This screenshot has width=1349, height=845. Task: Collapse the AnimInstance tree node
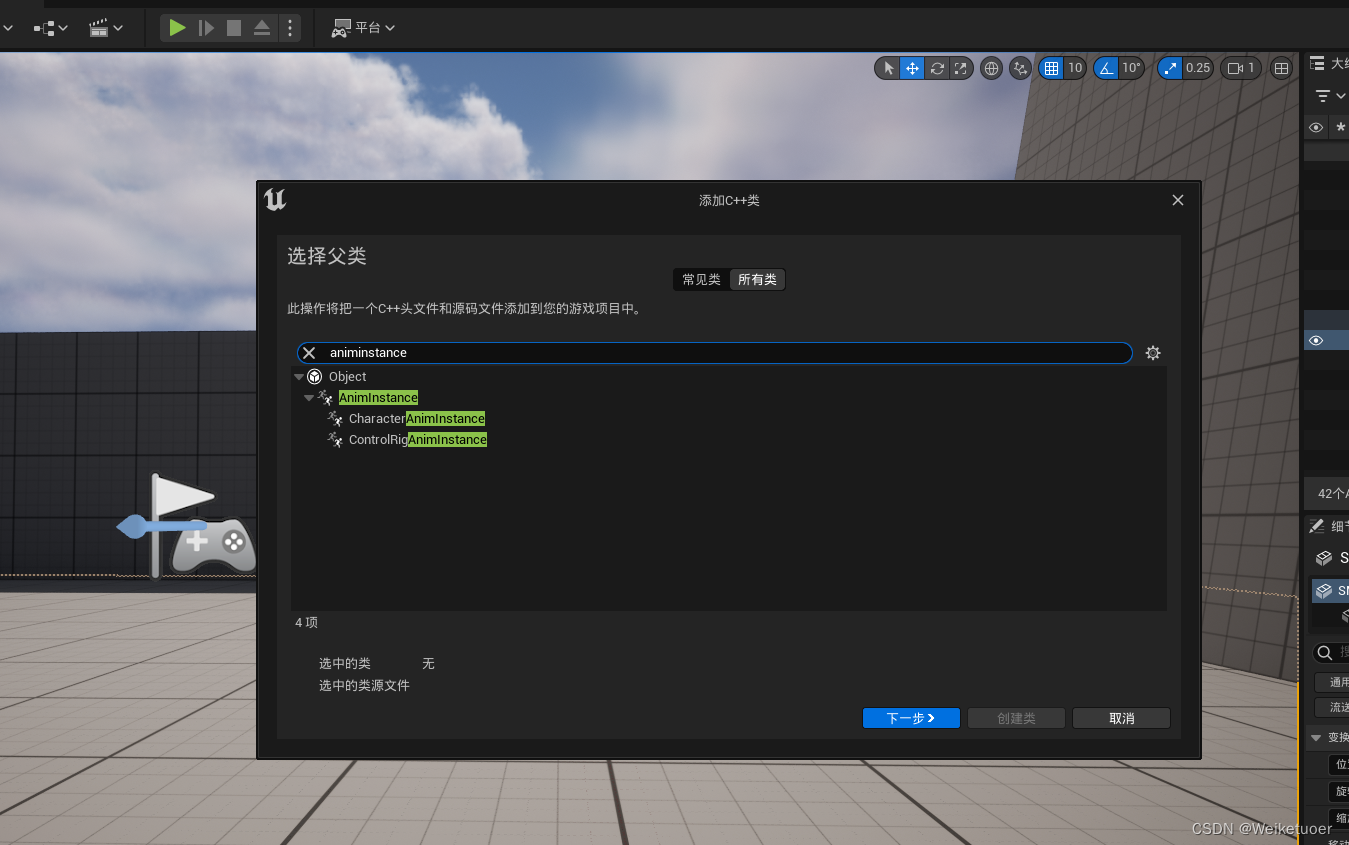[x=310, y=397]
